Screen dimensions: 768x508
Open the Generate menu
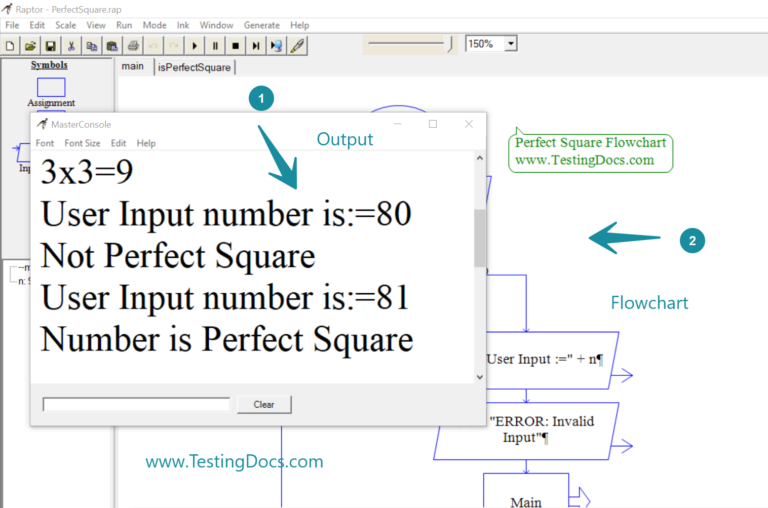coord(262,24)
